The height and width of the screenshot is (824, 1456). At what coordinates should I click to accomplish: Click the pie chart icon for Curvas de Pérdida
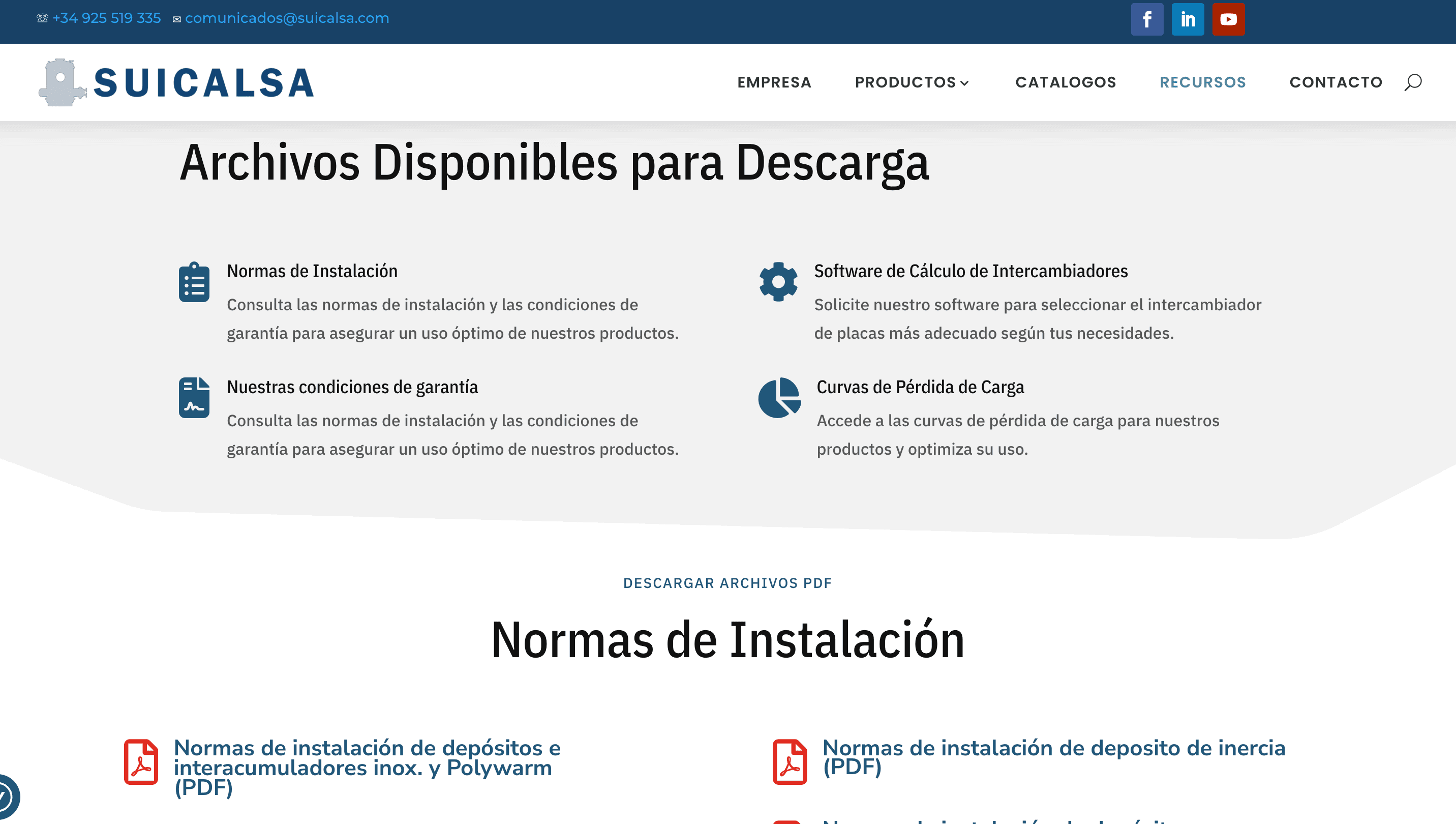pos(779,398)
